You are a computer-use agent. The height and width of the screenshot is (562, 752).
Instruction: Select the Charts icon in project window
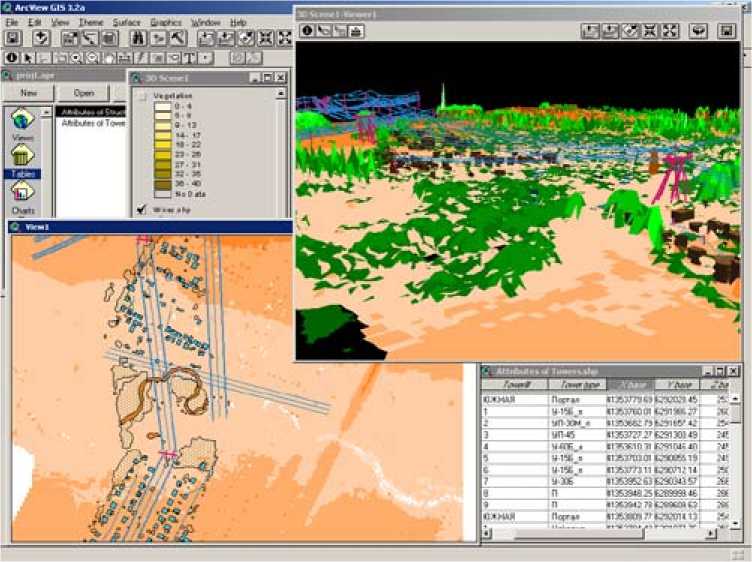click(22, 193)
